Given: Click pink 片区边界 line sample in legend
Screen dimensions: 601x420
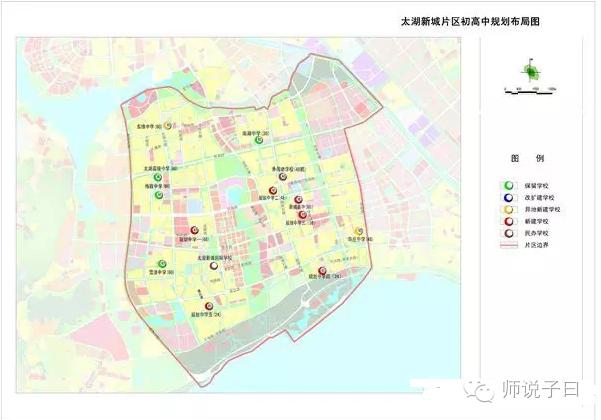Looking at the screenshot, I should point(509,245).
